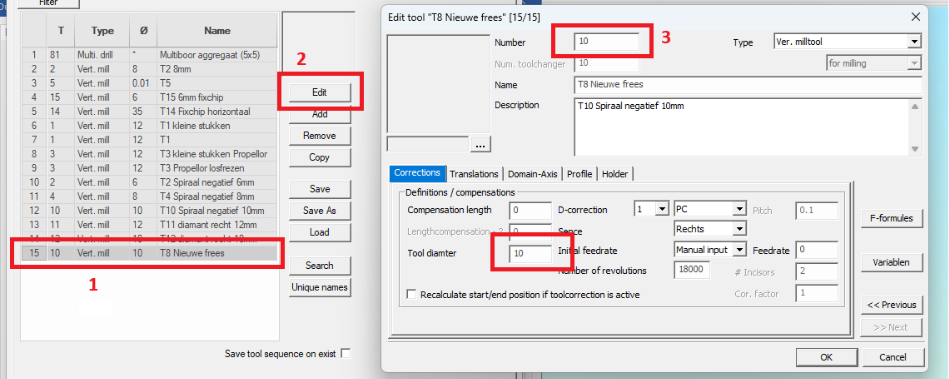
Task: Tick Recalculate start/end position checkbox
Action: coord(412,294)
